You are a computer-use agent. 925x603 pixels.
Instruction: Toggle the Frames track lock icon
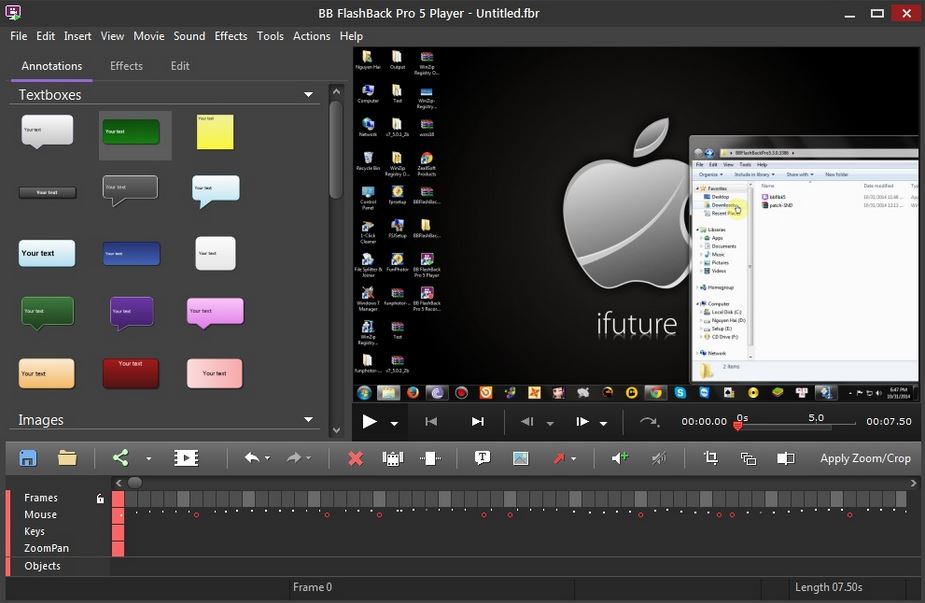coord(100,499)
